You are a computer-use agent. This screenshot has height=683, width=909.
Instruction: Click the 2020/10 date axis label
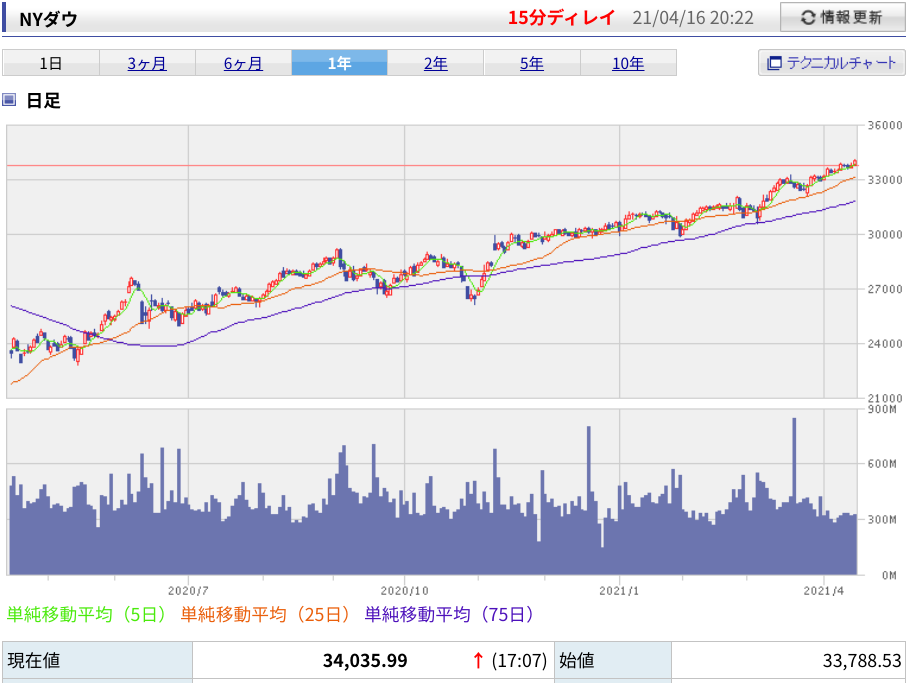click(404, 591)
